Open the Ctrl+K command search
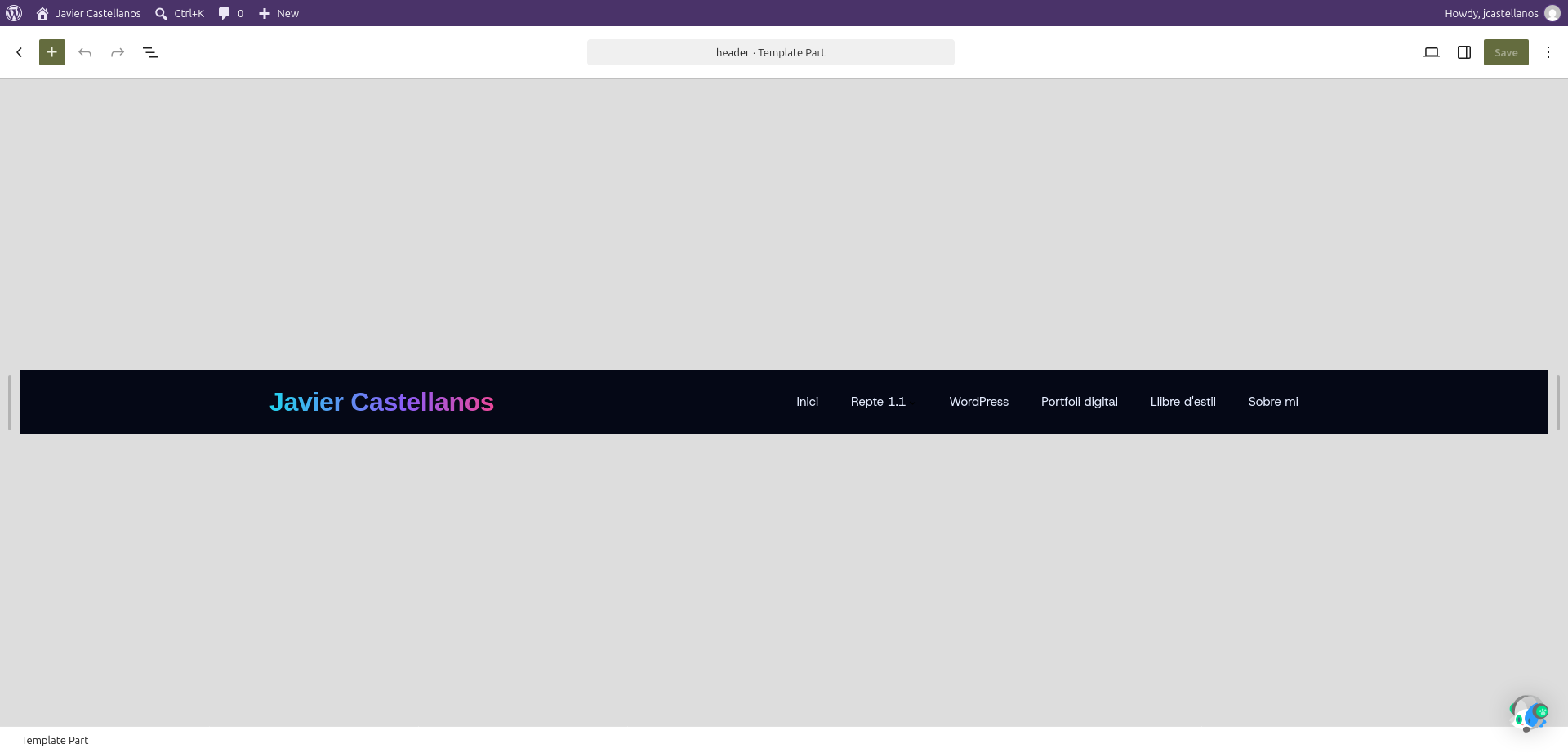This screenshot has height=753, width=1568. [180, 13]
